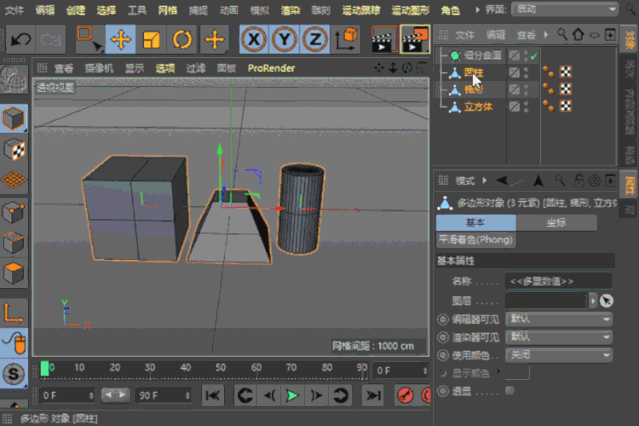Toggle the X axis lock
The width and height of the screenshot is (639, 426).
255,40
